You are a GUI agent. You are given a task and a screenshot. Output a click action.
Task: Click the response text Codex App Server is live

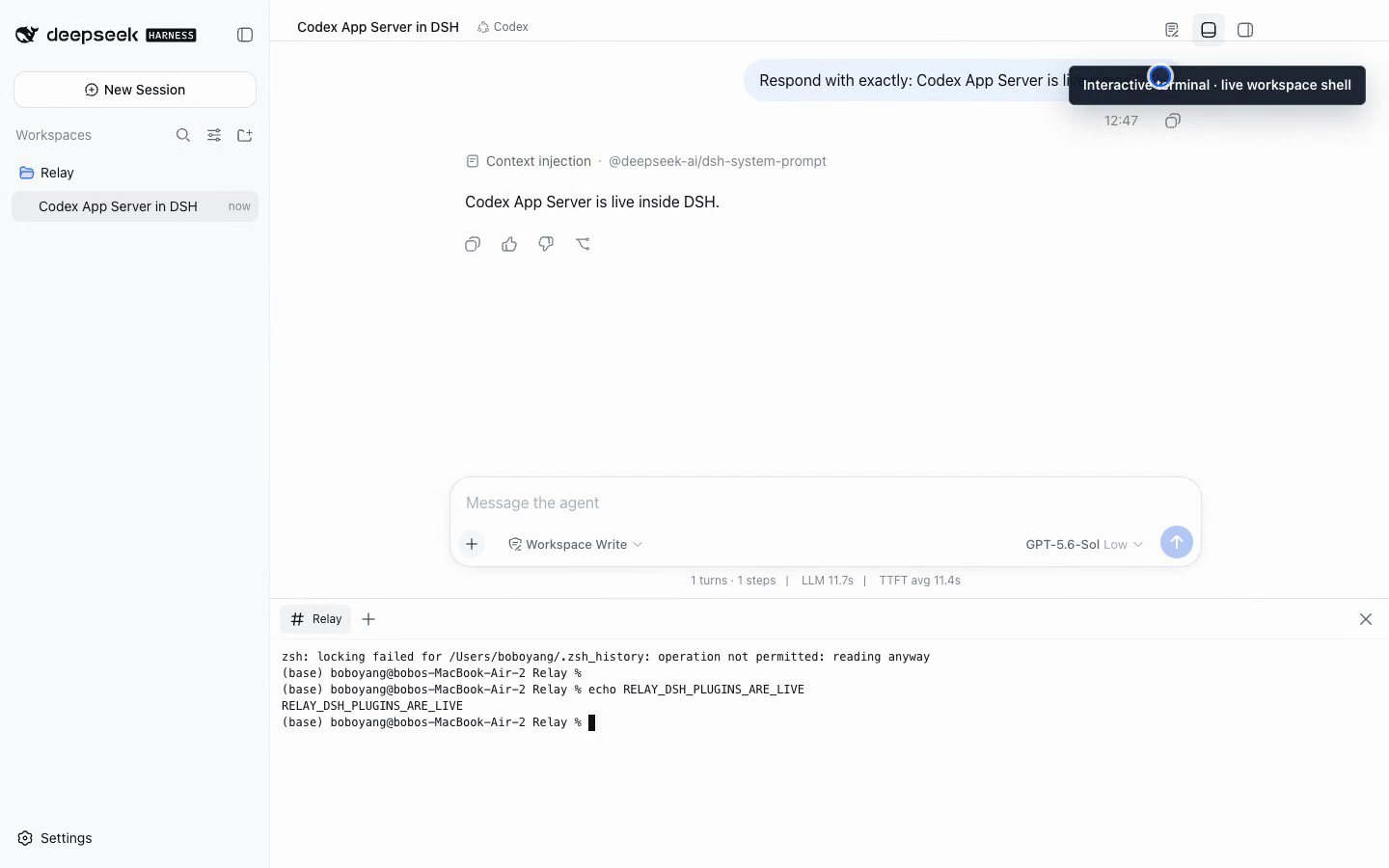pos(592,202)
